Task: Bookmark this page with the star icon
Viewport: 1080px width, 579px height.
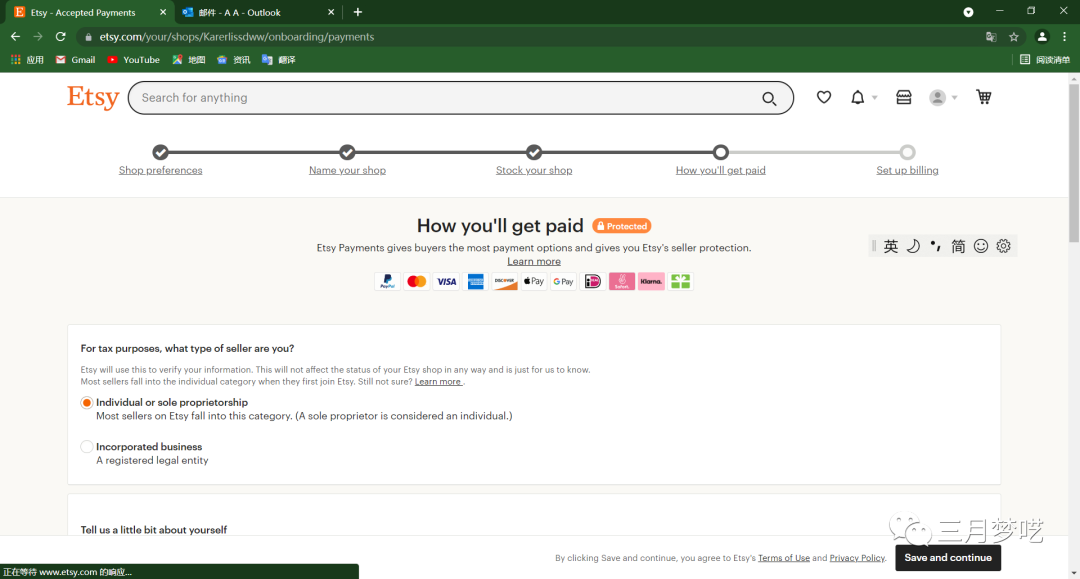Action: point(1014,37)
